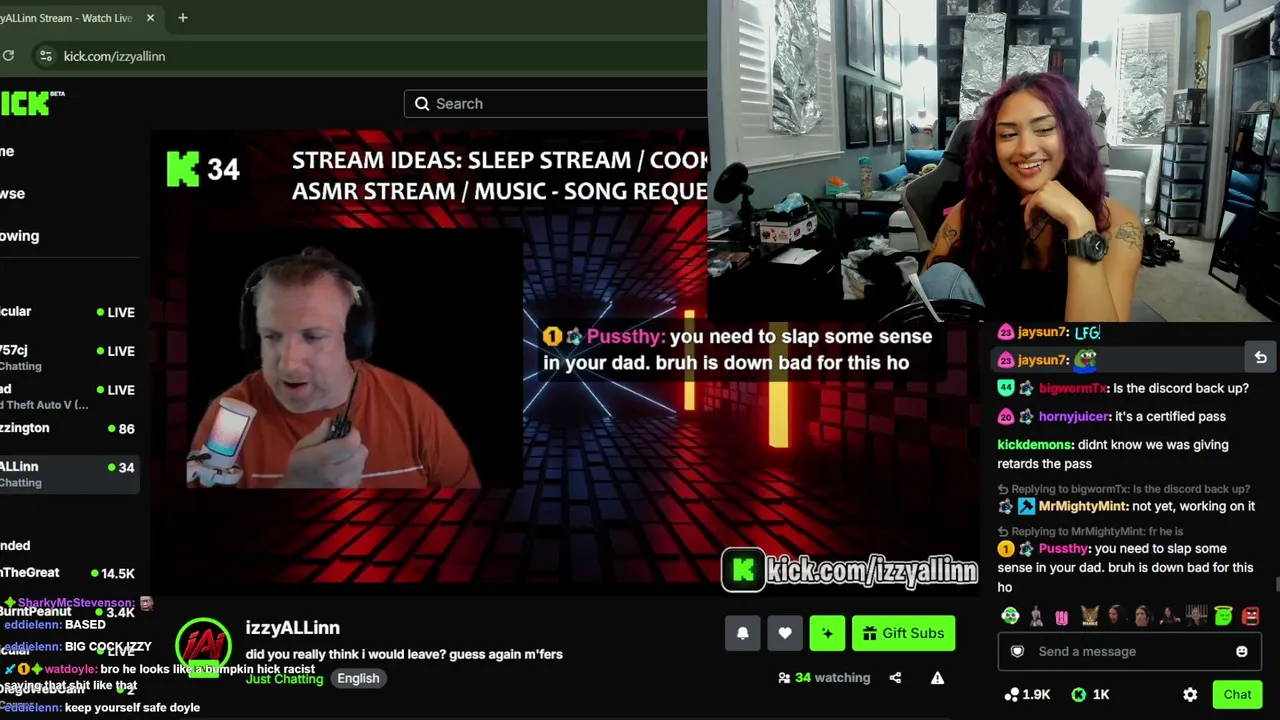Click the English language tag

[x=358, y=678]
